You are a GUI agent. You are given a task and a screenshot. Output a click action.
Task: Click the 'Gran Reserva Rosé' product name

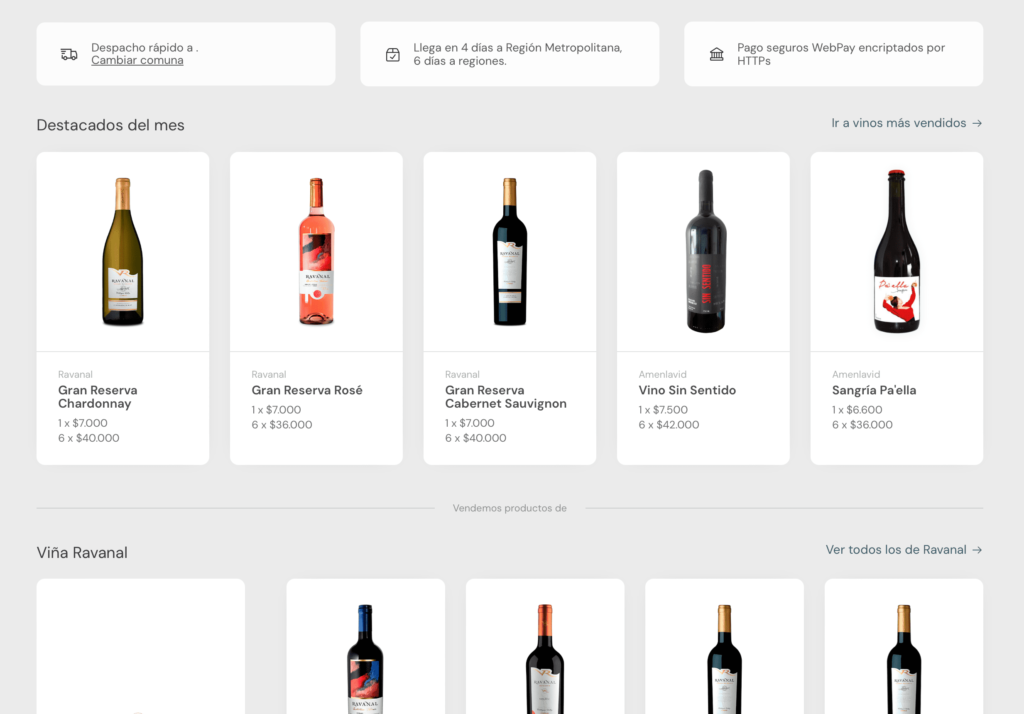307,390
